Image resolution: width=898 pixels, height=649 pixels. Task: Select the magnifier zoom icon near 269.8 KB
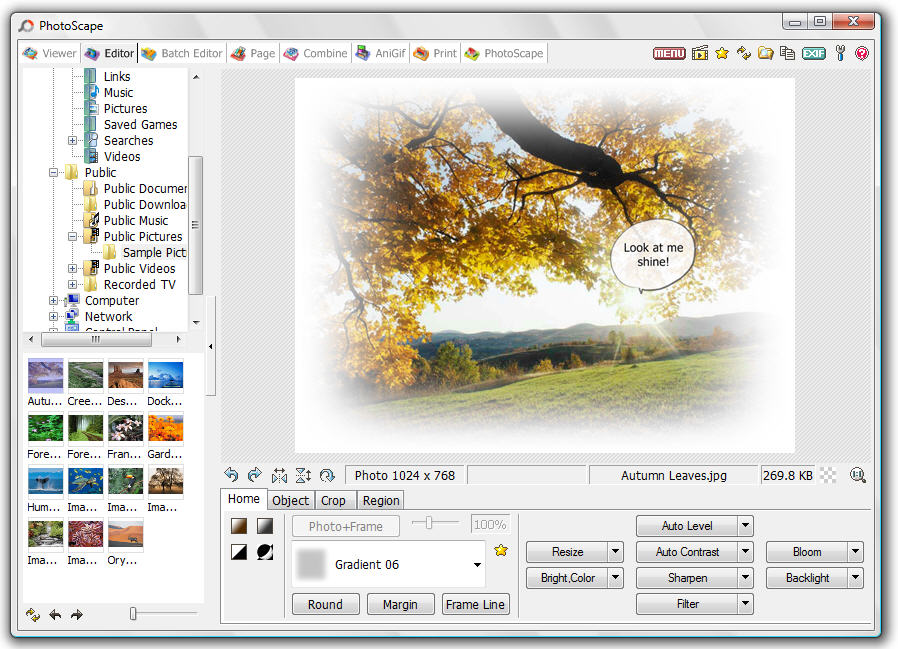pyautogui.click(x=858, y=475)
